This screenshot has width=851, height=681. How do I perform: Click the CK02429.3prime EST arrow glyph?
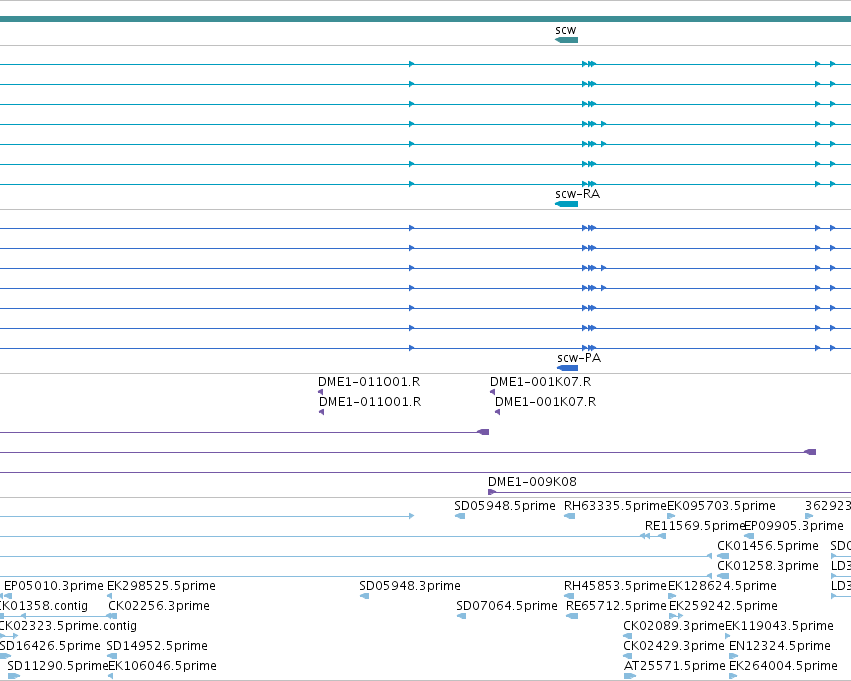(x=628, y=656)
